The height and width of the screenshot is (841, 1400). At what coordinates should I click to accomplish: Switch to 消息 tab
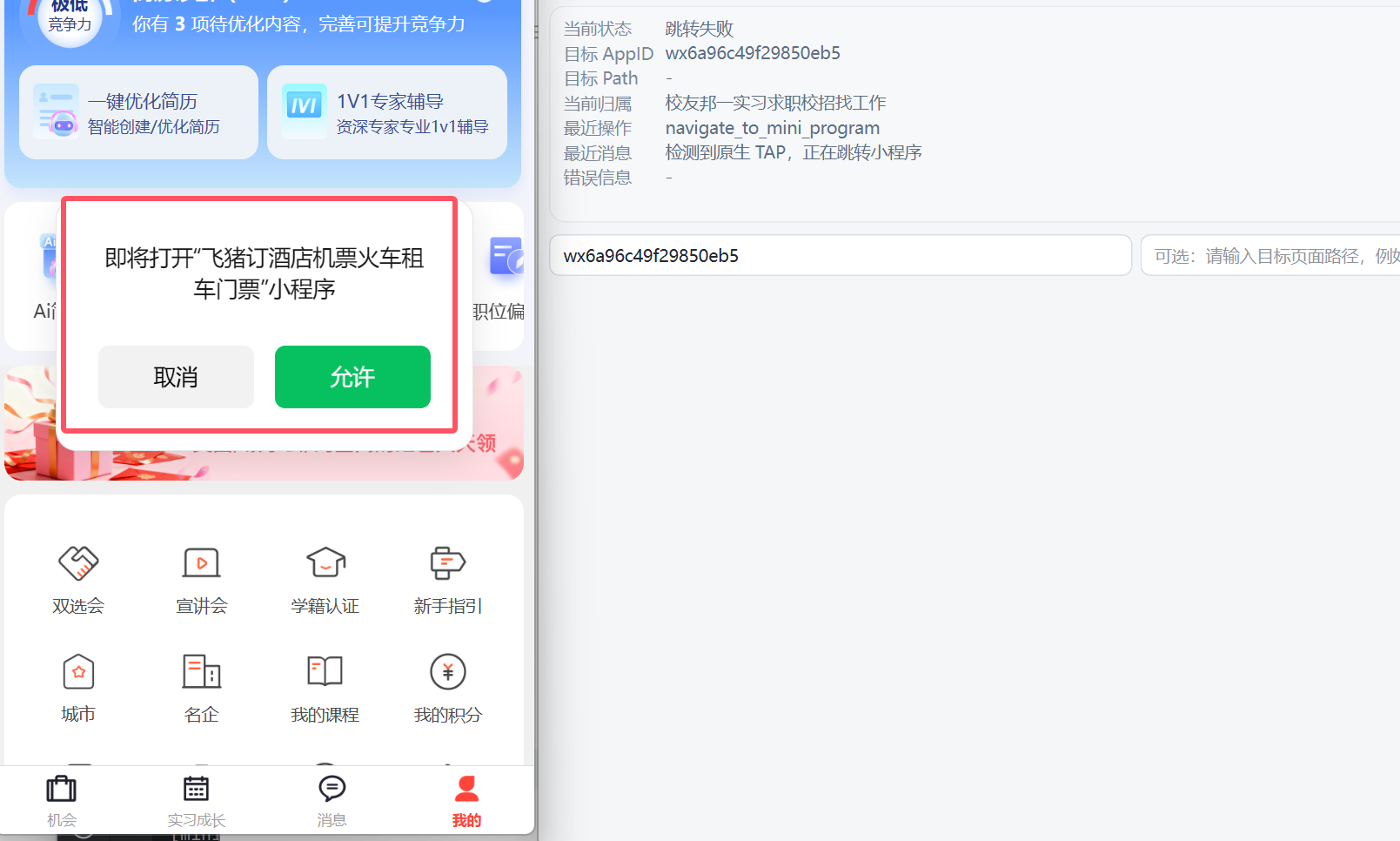[x=332, y=801]
